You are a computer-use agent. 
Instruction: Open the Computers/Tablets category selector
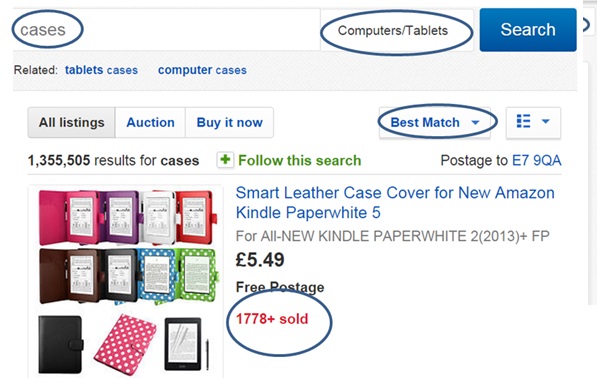coord(397,30)
